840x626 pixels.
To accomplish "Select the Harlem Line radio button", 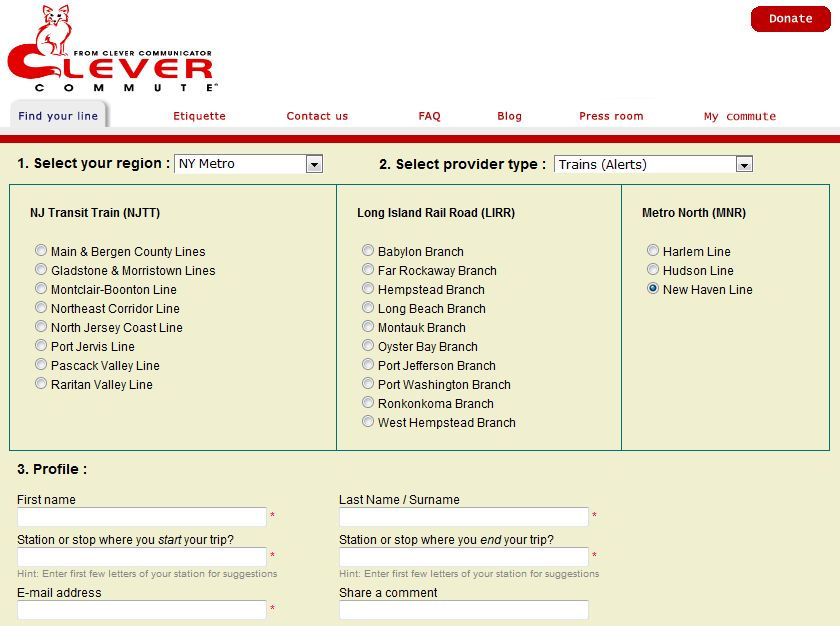I will (x=652, y=250).
